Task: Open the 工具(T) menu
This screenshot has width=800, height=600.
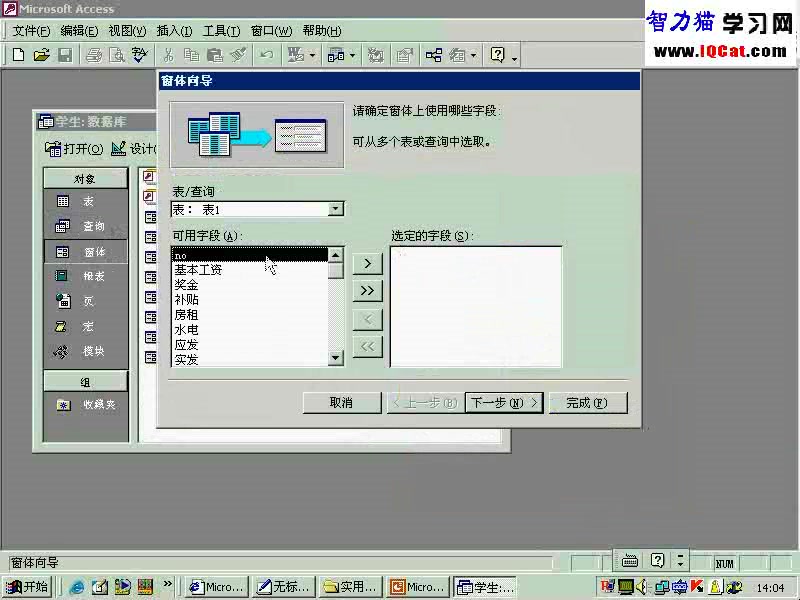Action: click(221, 31)
